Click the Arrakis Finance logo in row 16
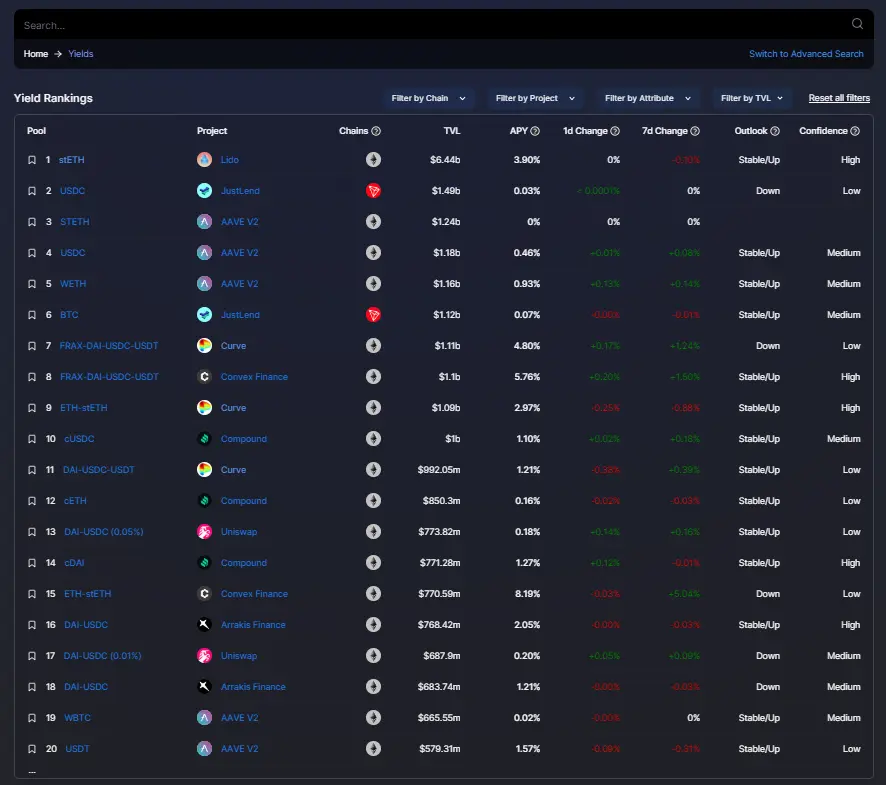This screenshot has height=785, width=886. click(x=205, y=625)
